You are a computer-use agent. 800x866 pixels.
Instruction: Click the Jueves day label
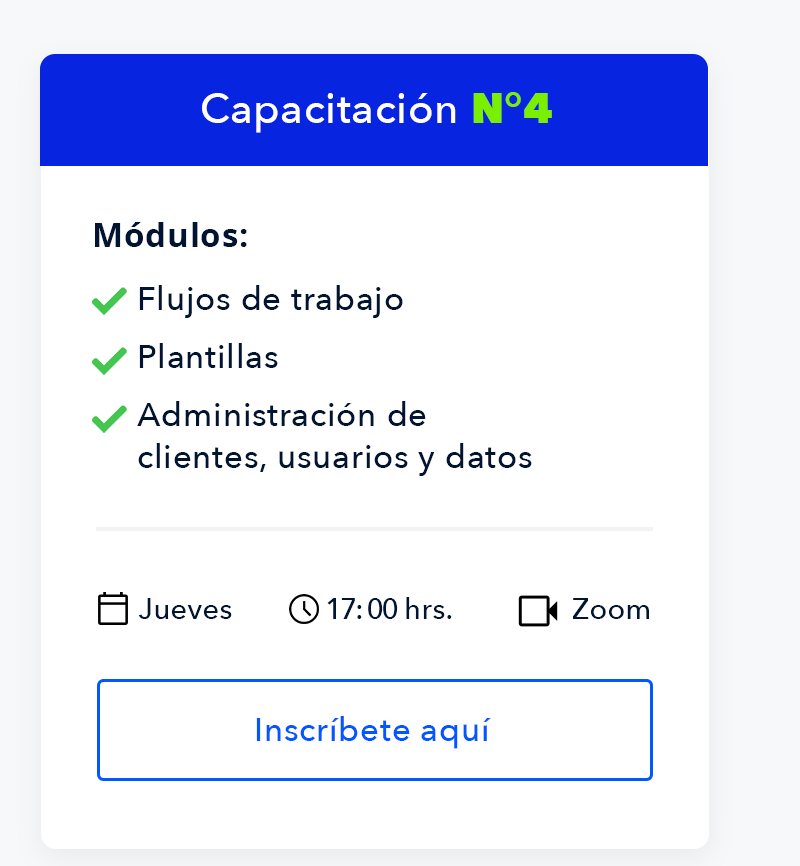[185, 610]
